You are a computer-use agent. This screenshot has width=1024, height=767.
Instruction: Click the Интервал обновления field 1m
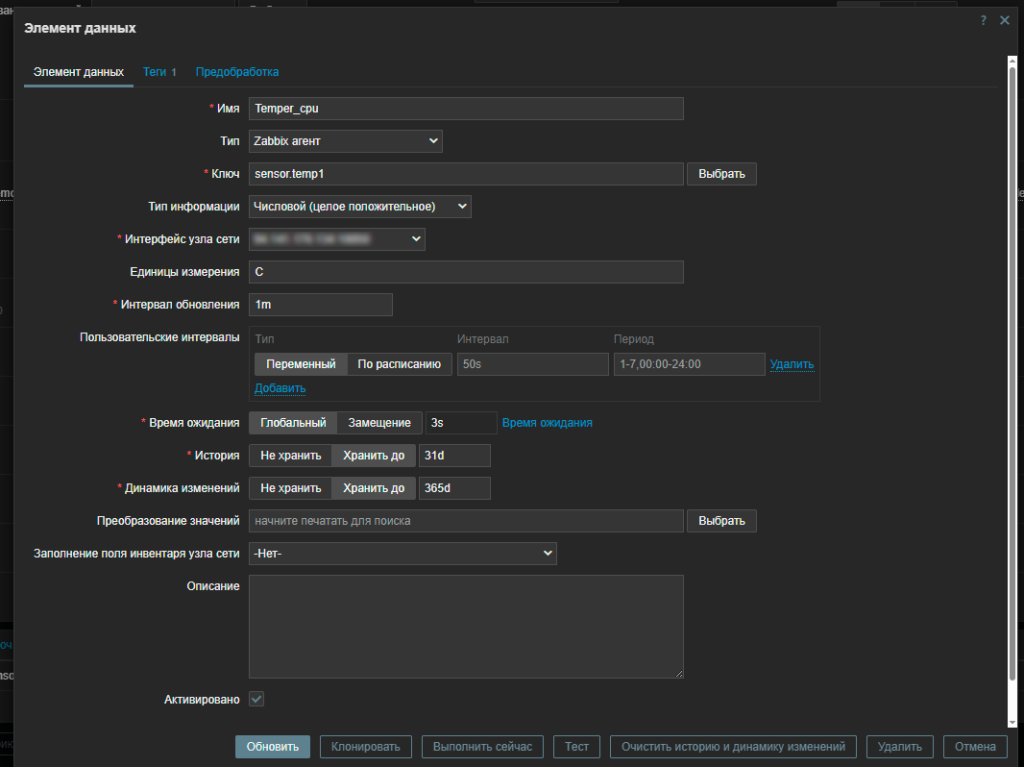pos(321,304)
